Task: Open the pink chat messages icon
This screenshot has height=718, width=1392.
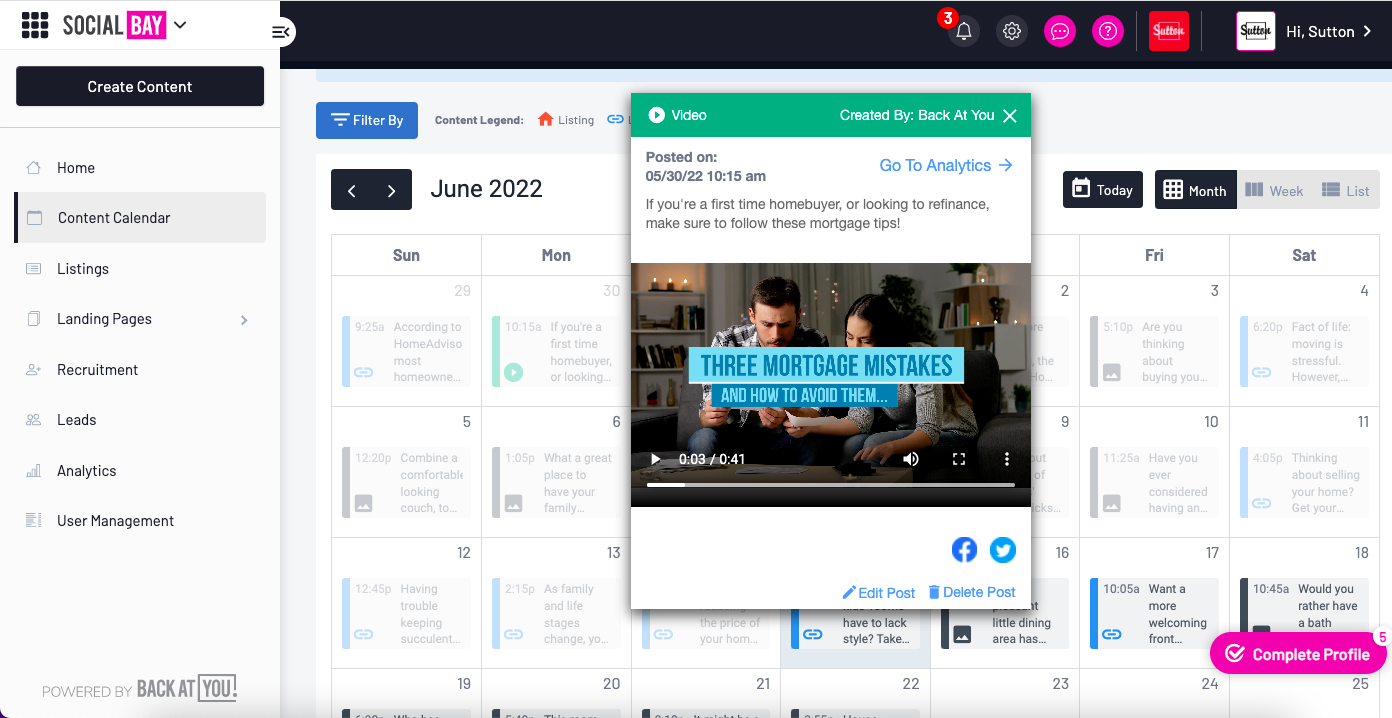Action: (x=1060, y=31)
